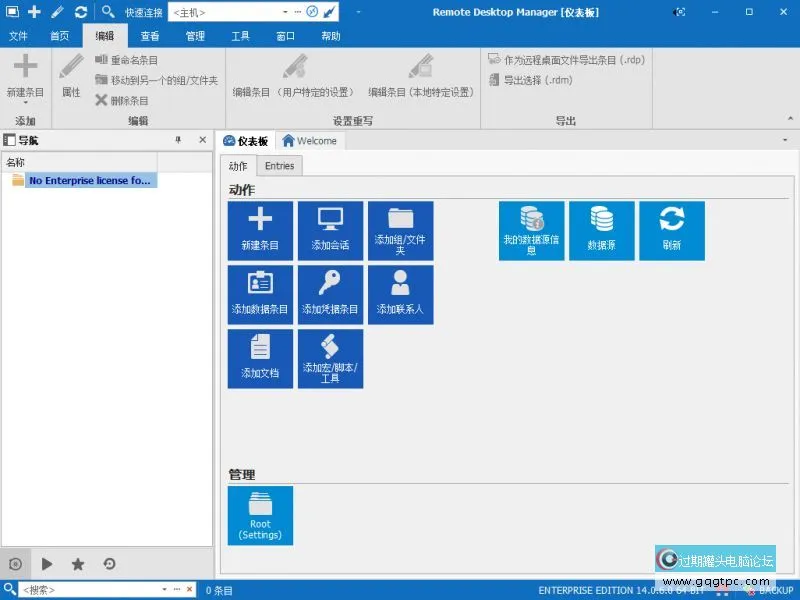Click the 添加会话 monitor tile
Viewport: 800px width, 600px height.
330,230
